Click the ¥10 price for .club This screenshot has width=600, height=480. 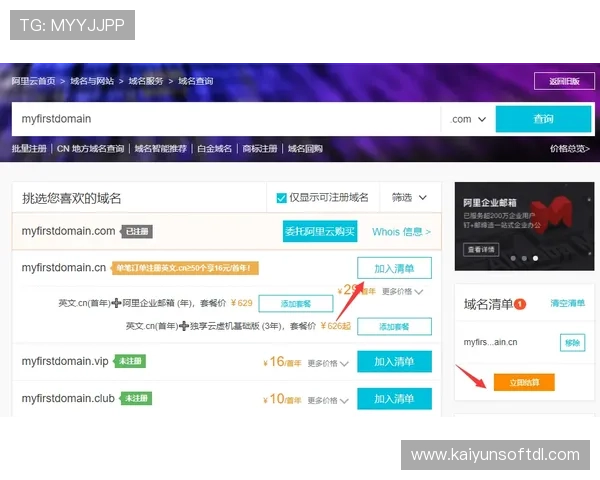click(282, 399)
